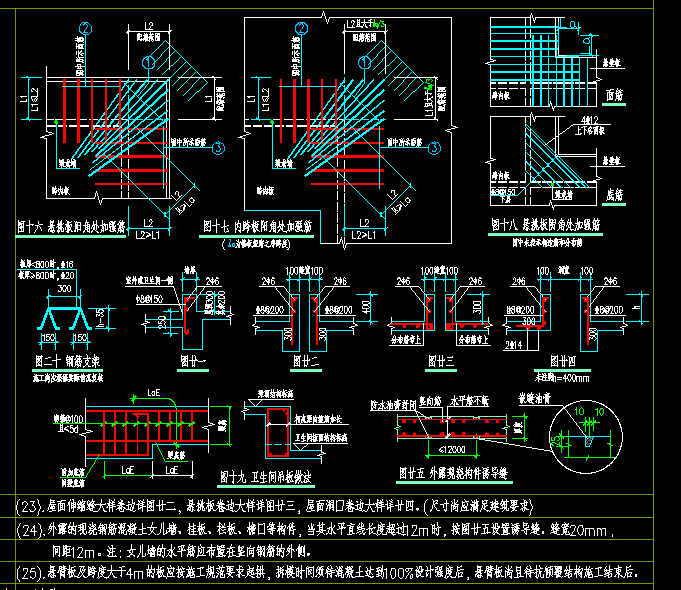Click the 图廿四 figure label
Viewport: 681px width, 590px height.
(x=562, y=361)
